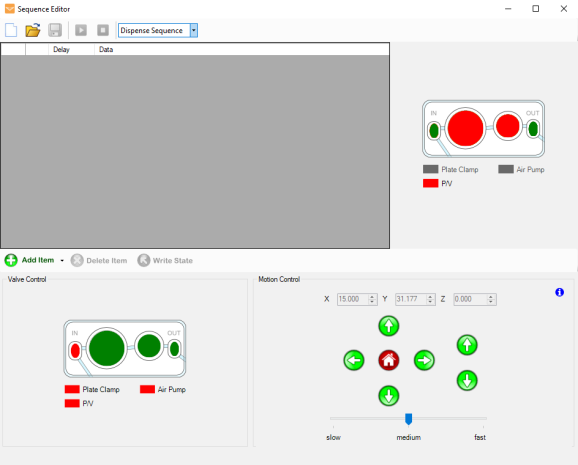Toggle the large green valve in Valve Control
This screenshot has height=465, width=578.
[107, 348]
